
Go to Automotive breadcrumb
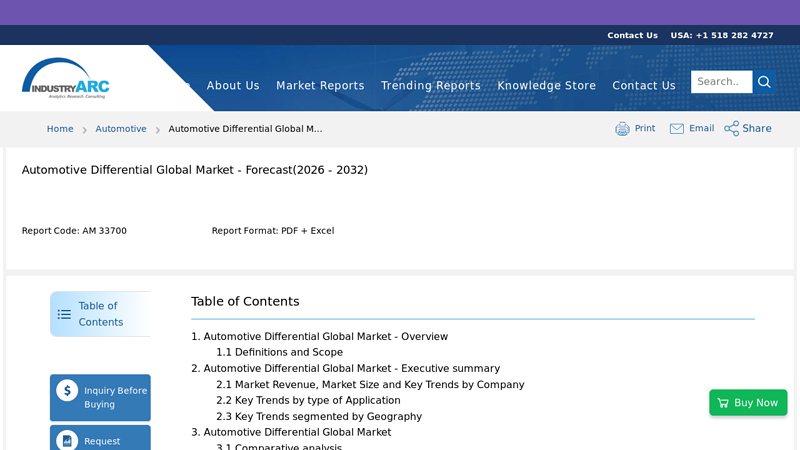pyautogui.click(x=121, y=129)
